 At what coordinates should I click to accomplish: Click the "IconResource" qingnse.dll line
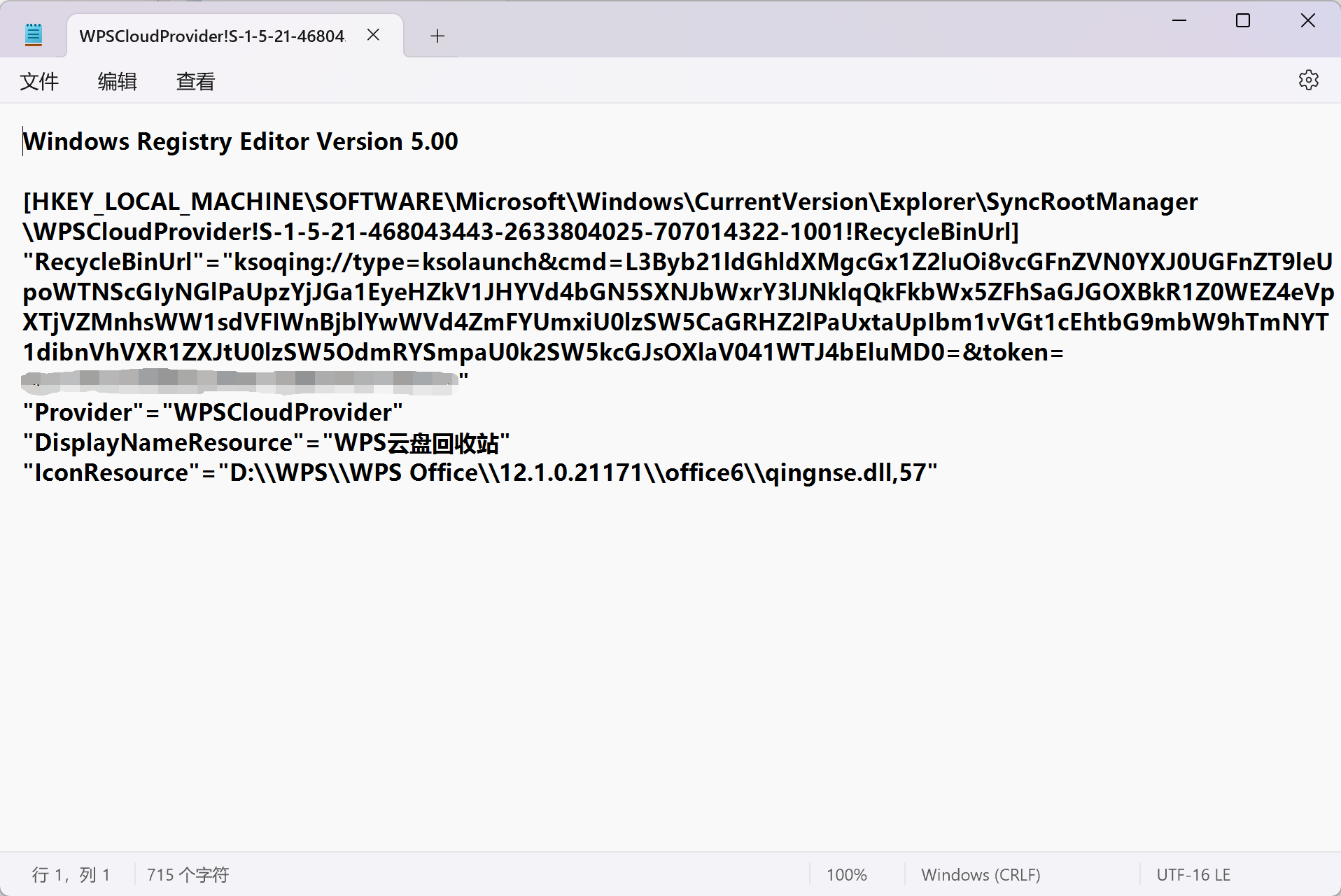[x=480, y=472]
